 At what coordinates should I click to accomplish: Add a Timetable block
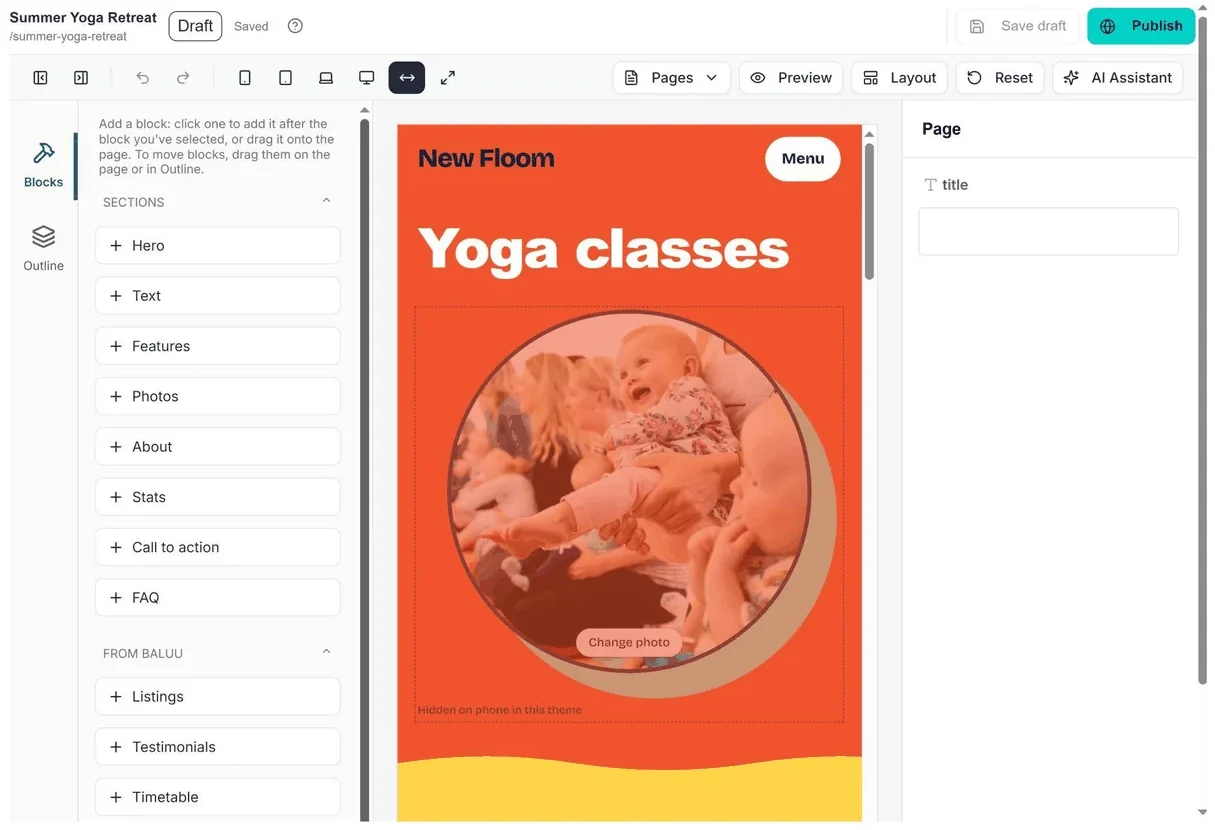coord(218,797)
